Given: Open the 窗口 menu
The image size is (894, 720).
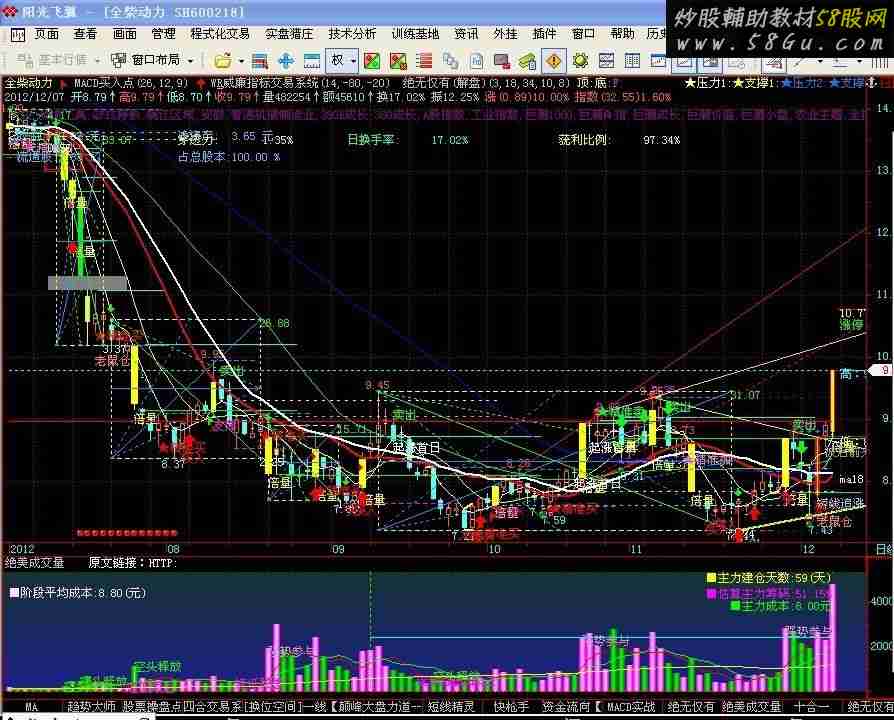Looking at the screenshot, I should coord(583,34).
